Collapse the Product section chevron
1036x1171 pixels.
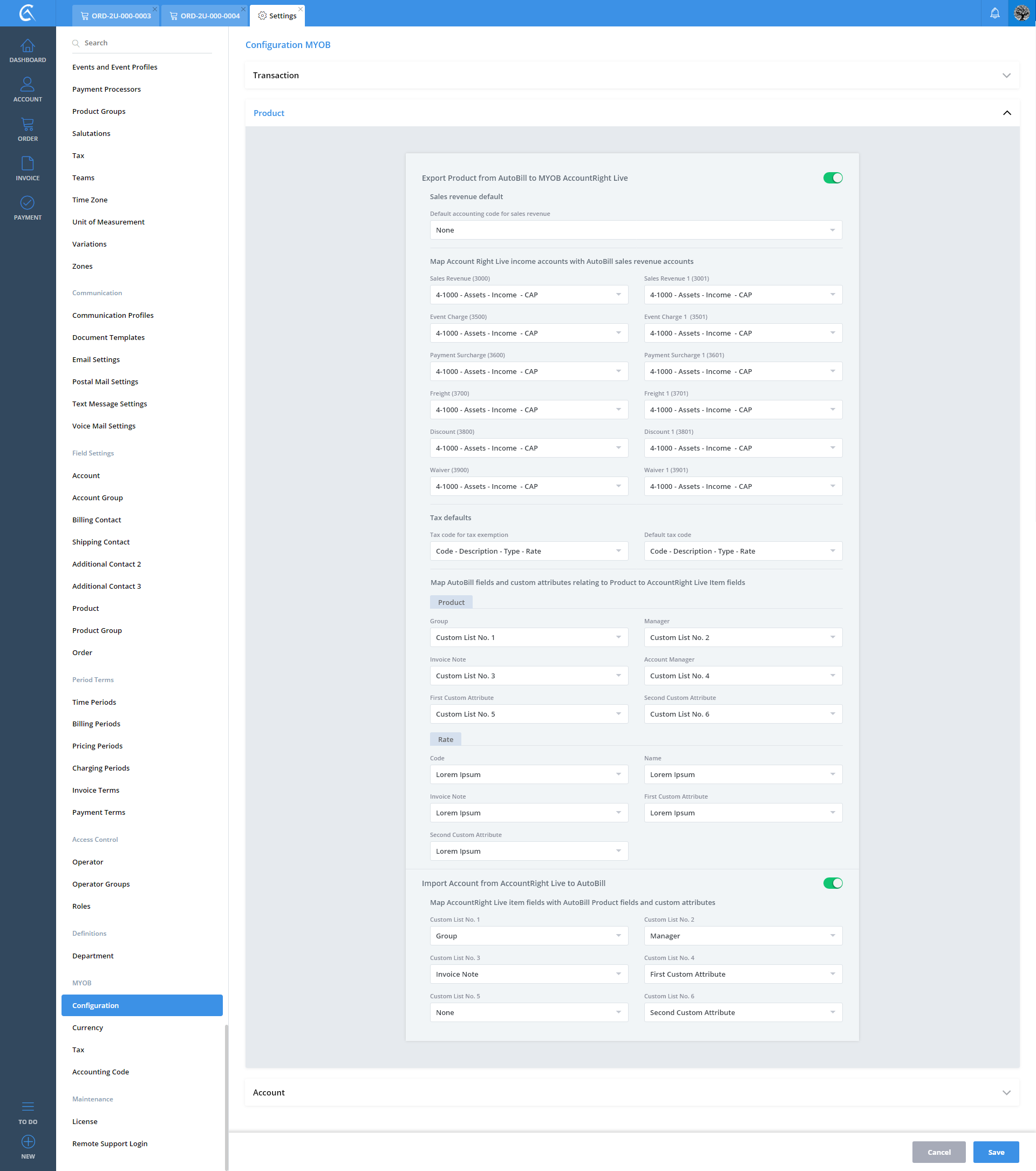pos(1006,113)
